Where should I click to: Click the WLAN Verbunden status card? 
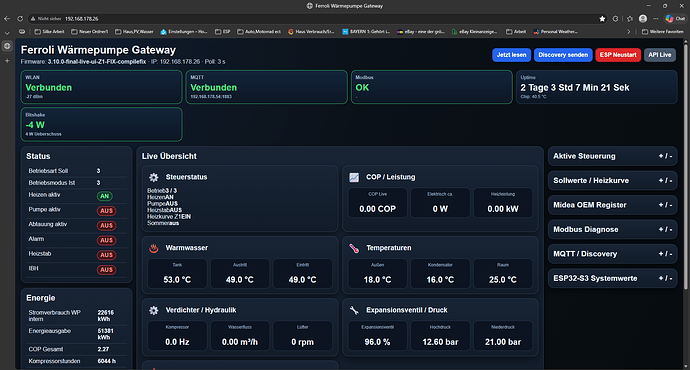(101, 87)
